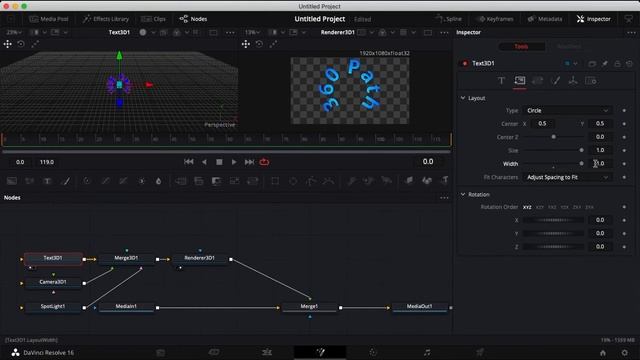The width and height of the screenshot is (640, 360).
Task: Switch to Tools tab in Inspector
Action: pyautogui.click(x=521, y=47)
